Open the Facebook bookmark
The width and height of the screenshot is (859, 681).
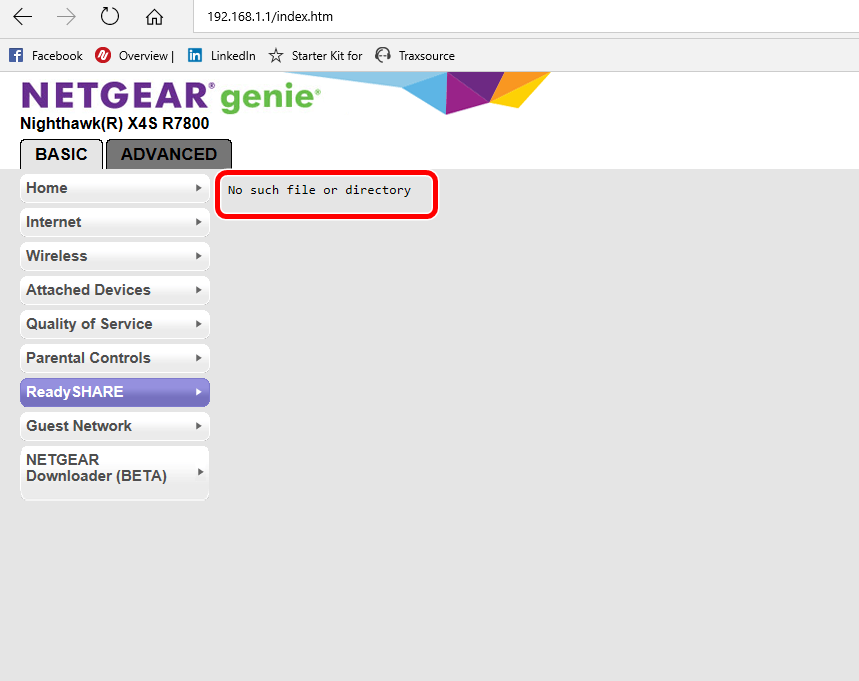[45, 55]
